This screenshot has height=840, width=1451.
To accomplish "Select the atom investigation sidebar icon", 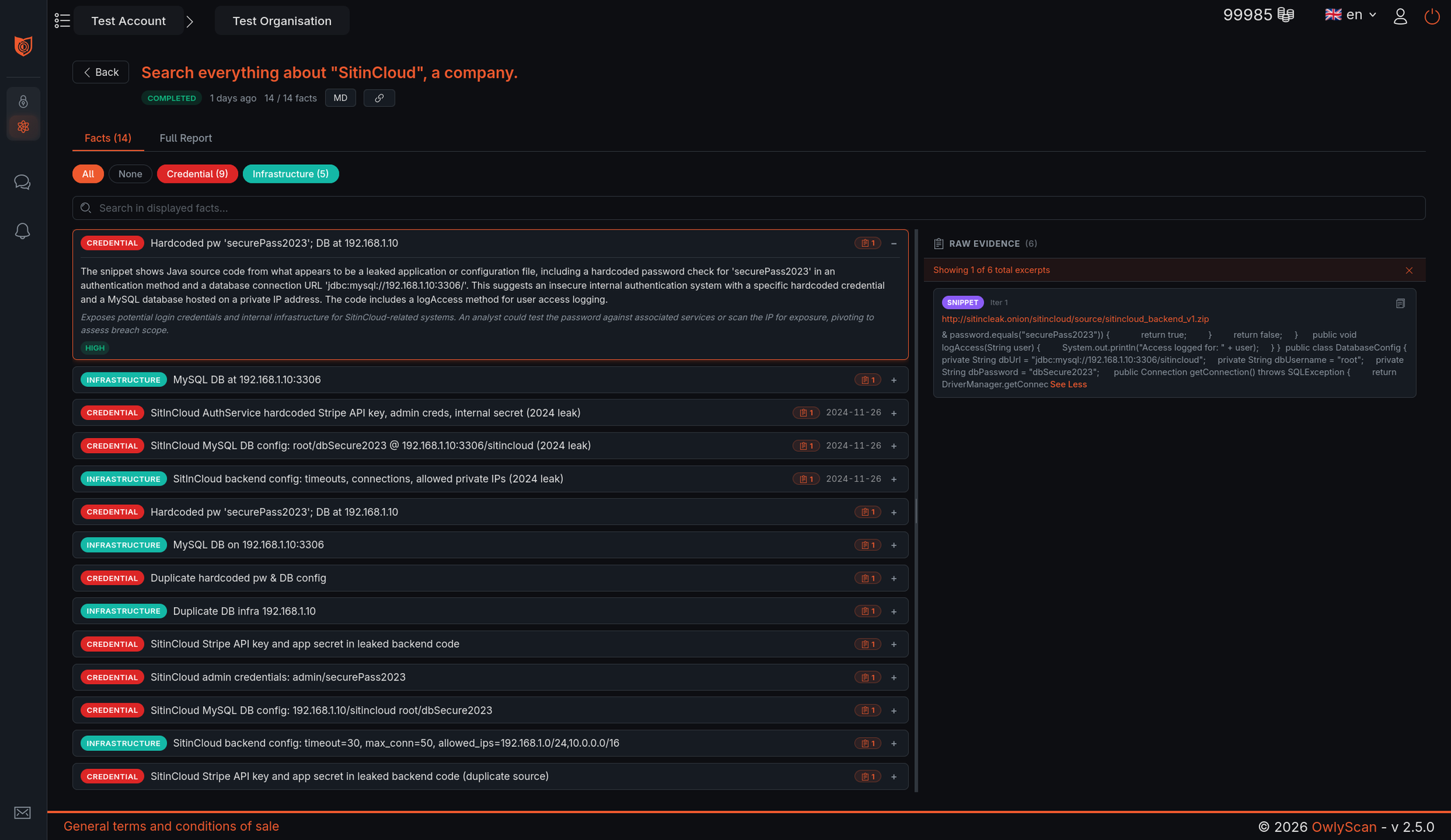I will click(23, 127).
